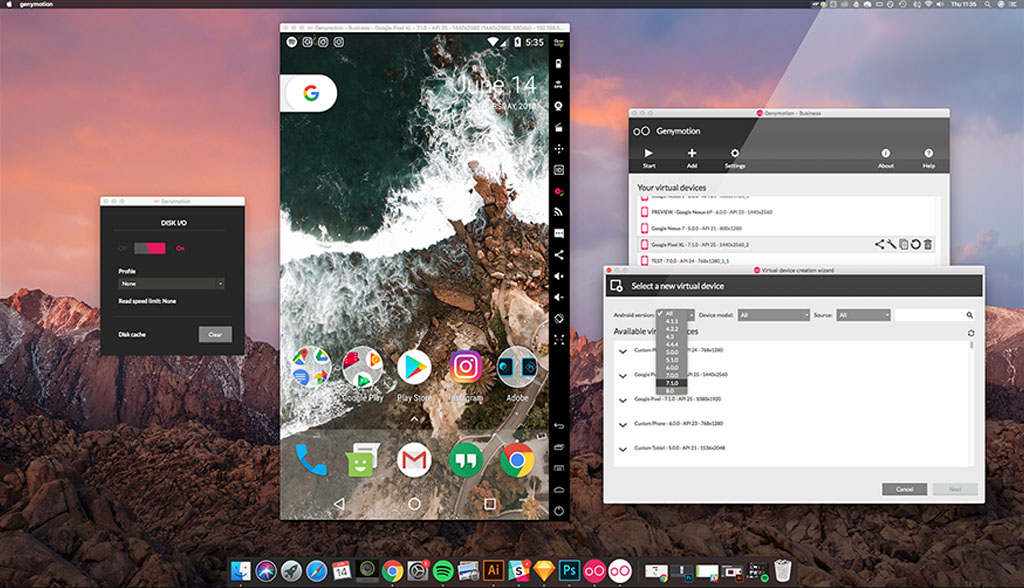Open the Disk I/O Profile dropdown
The height and width of the screenshot is (588, 1024).
click(171, 284)
